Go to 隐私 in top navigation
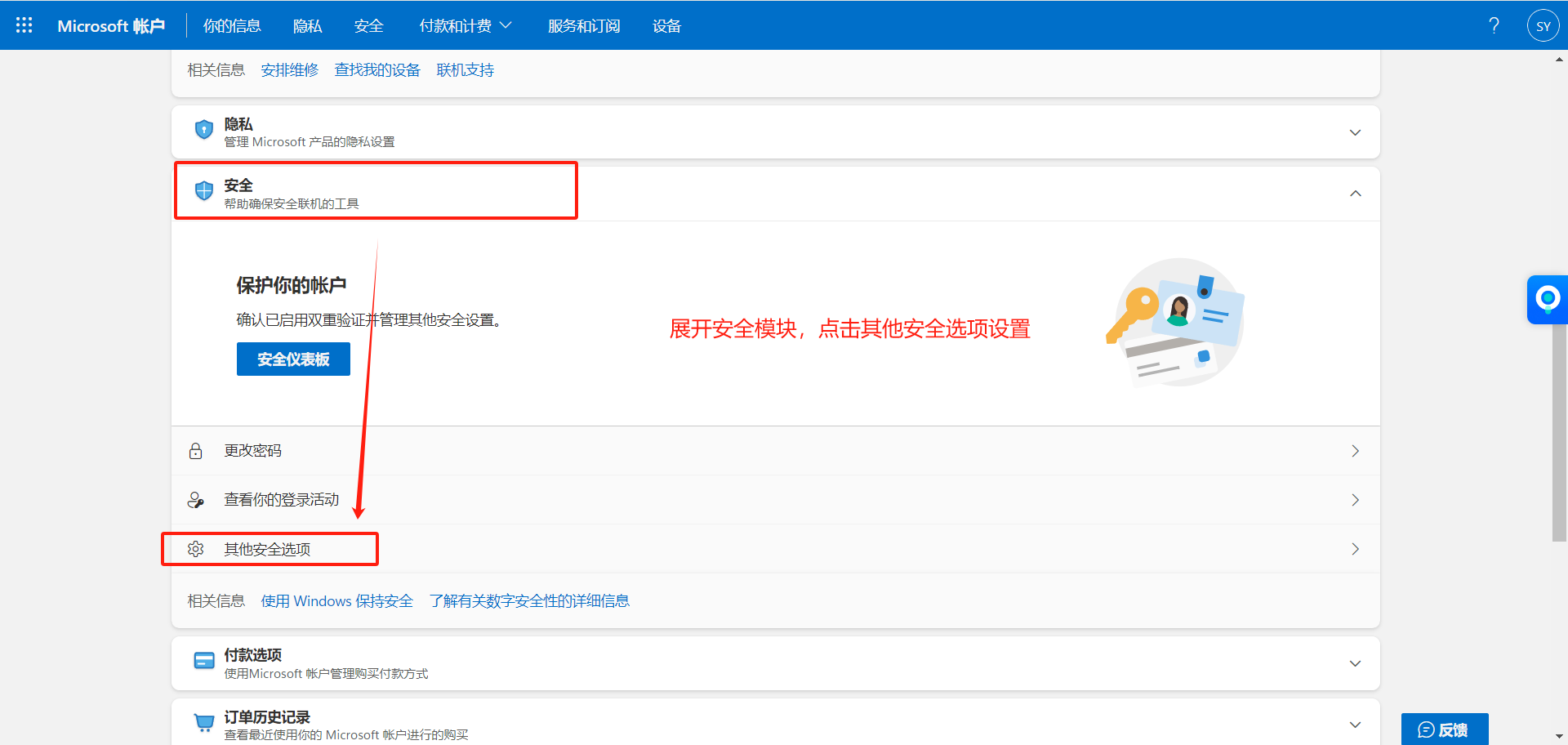Screen dimensions: 1568x745 [308, 26]
